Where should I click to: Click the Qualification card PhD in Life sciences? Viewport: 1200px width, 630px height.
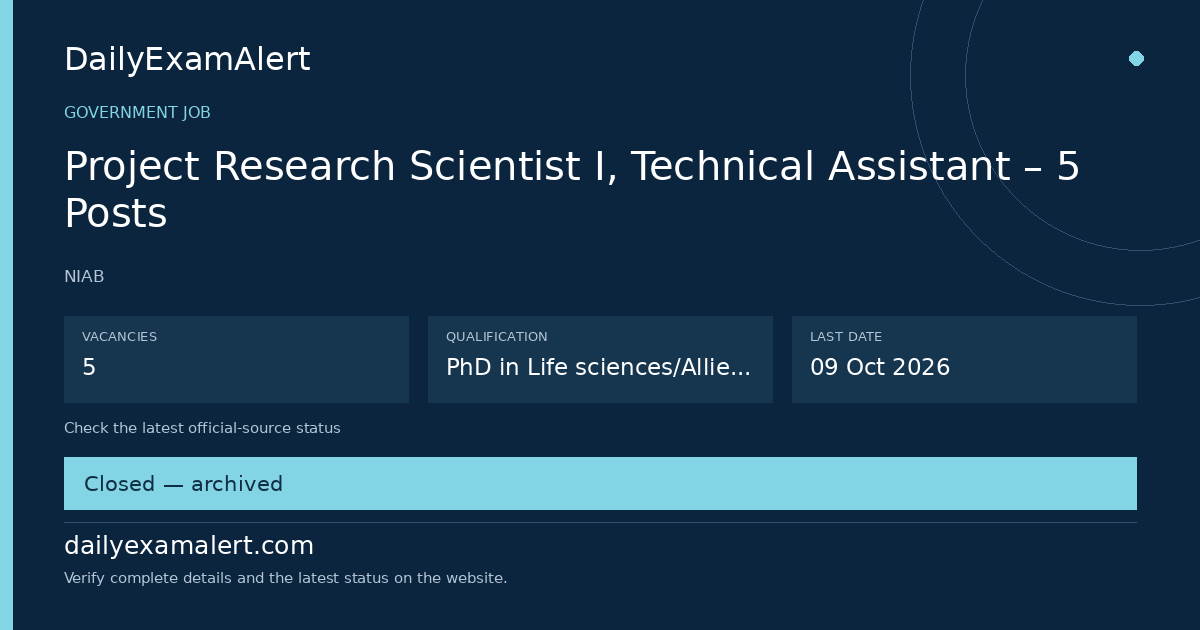(x=600, y=359)
